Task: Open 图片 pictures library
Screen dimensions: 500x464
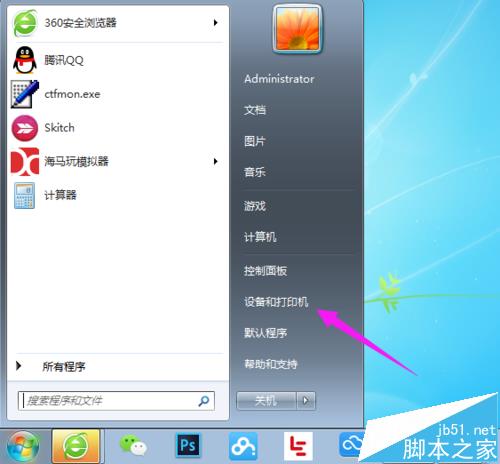Action: [255, 141]
